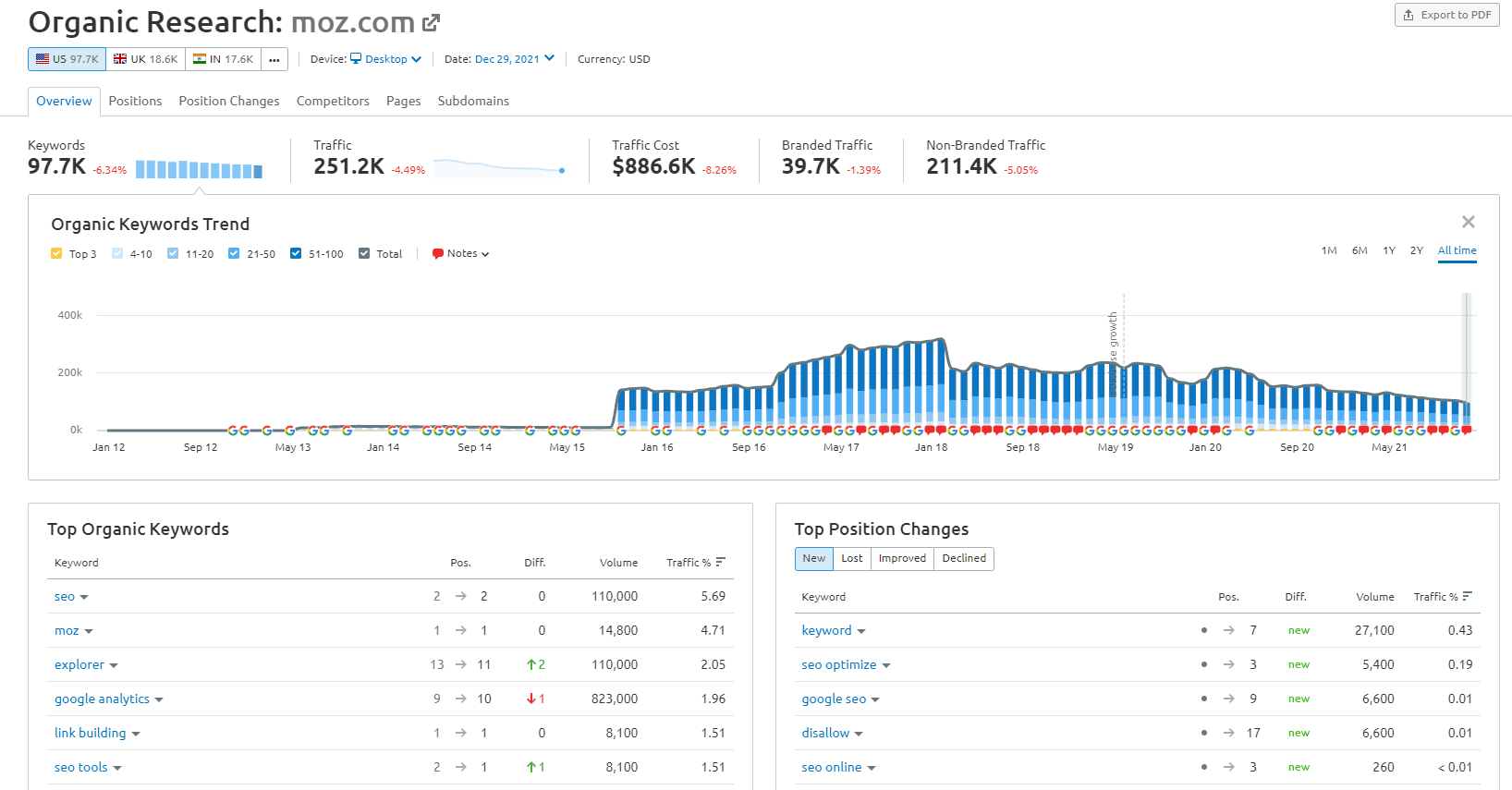Switch to the Competitors tab
The height and width of the screenshot is (790, 1512).
(x=333, y=101)
